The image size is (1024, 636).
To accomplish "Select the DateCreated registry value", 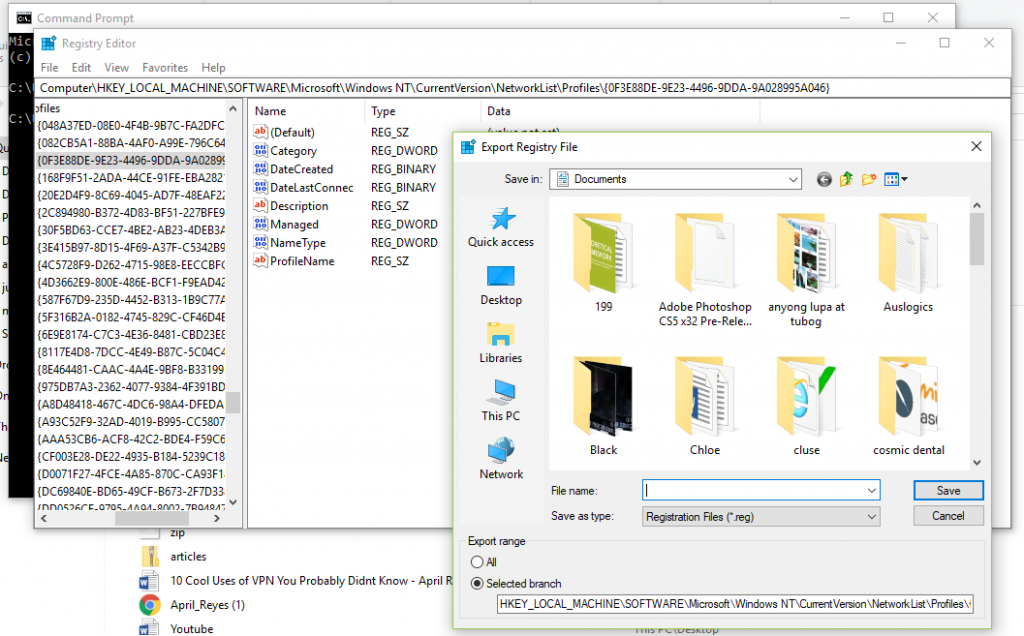I will pos(301,169).
